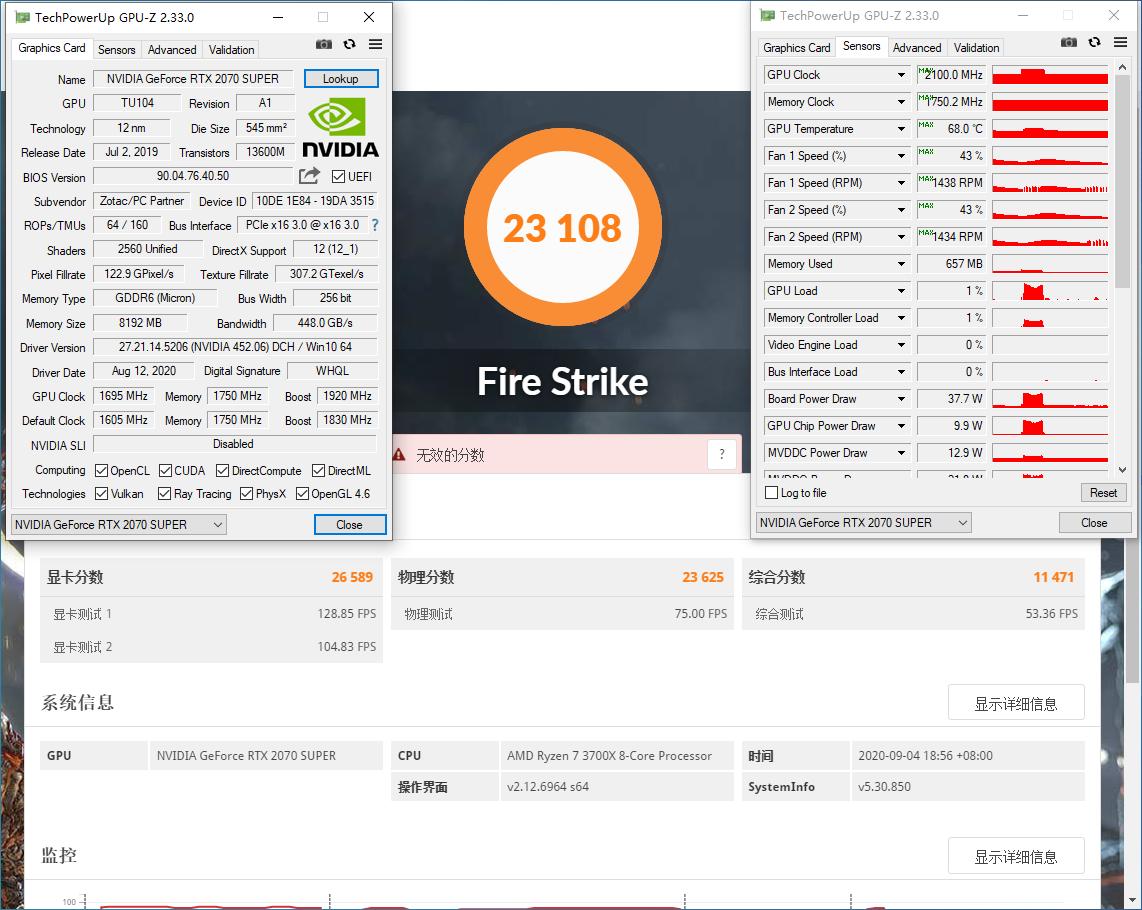Open Advanced tab in Sensors window
Screen dimensions: 1142x910
[x=917, y=47]
